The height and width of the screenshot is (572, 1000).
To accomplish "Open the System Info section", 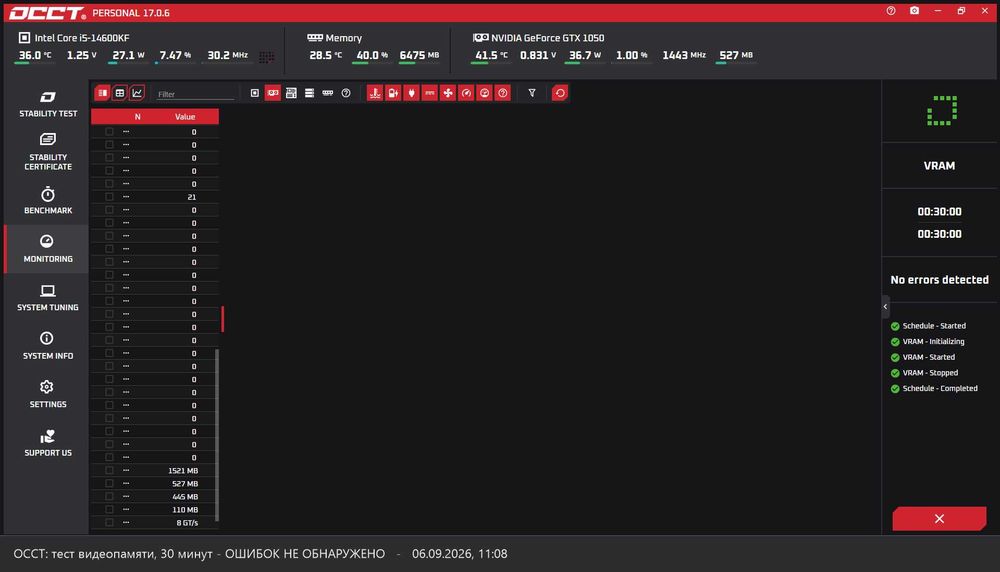I will point(47,346).
